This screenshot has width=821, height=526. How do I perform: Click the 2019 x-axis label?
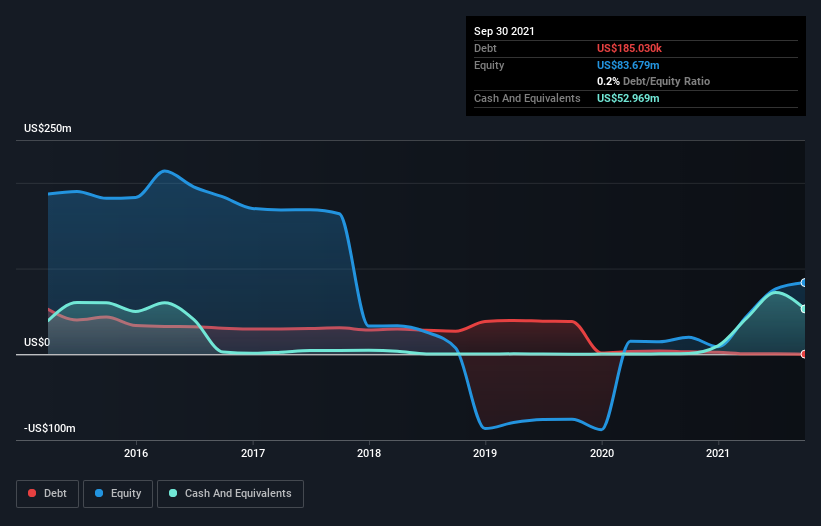(485, 453)
